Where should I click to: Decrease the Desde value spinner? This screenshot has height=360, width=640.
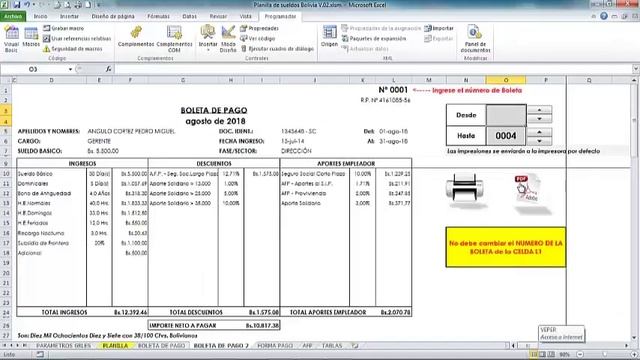[x=540, y=119]
